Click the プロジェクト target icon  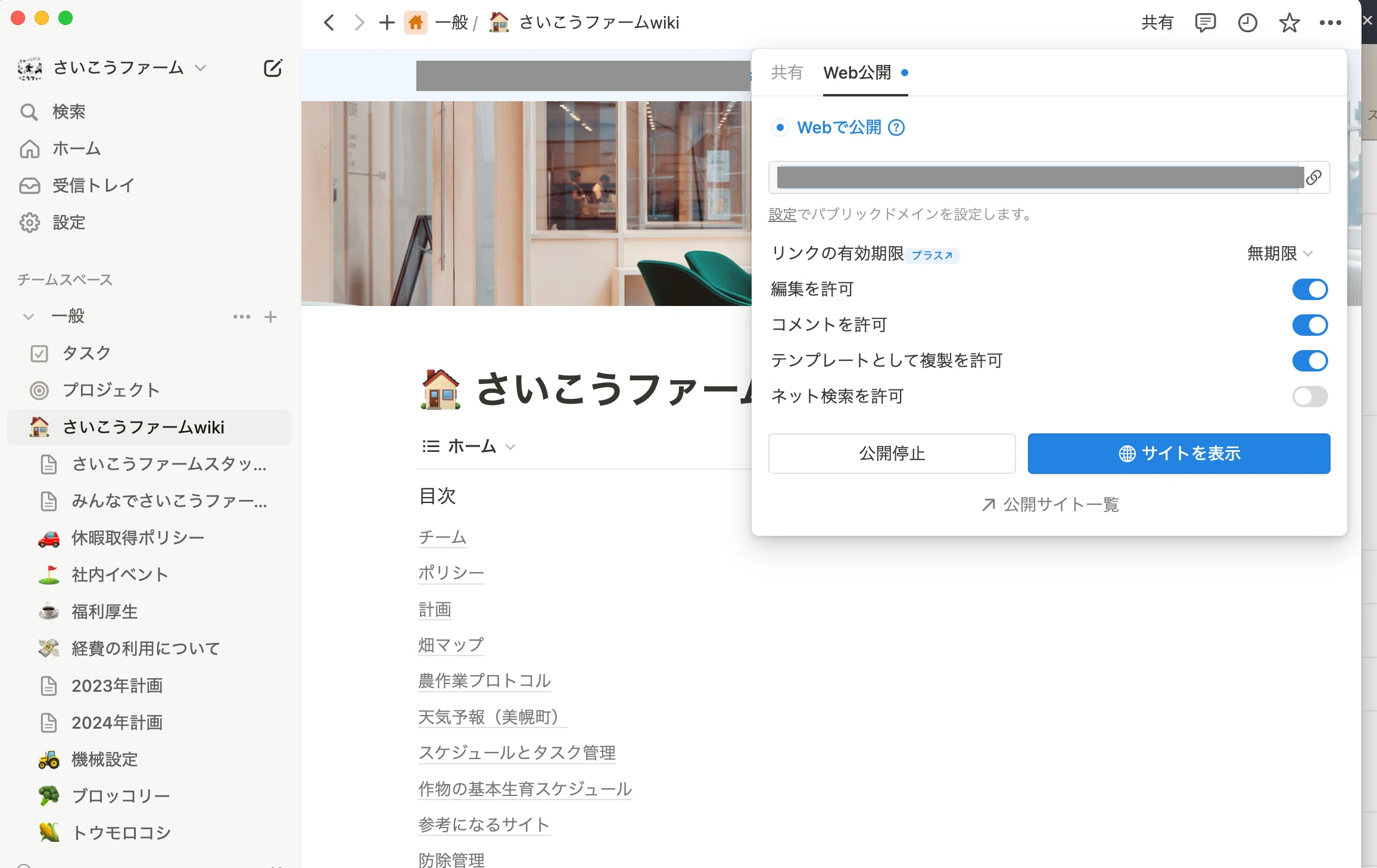[39, 391]
